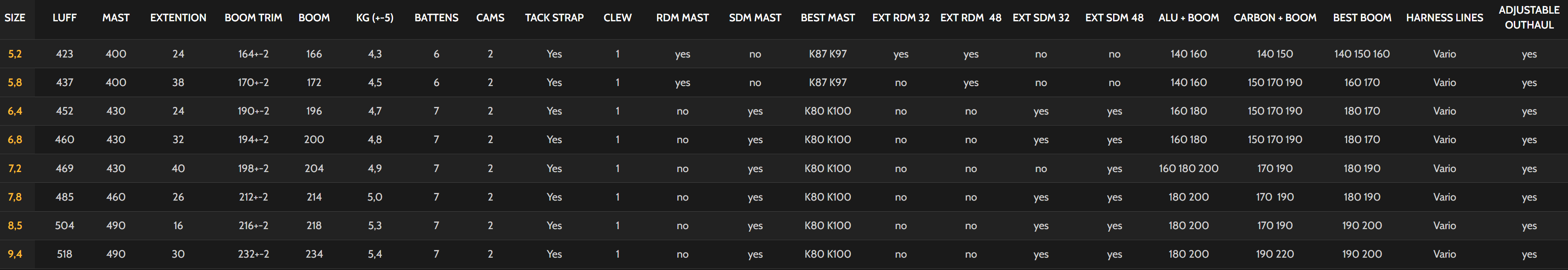This screenshot has height=270, width=1568.
Task: Select the BATTENS column header
Action: tap(436, 17)
